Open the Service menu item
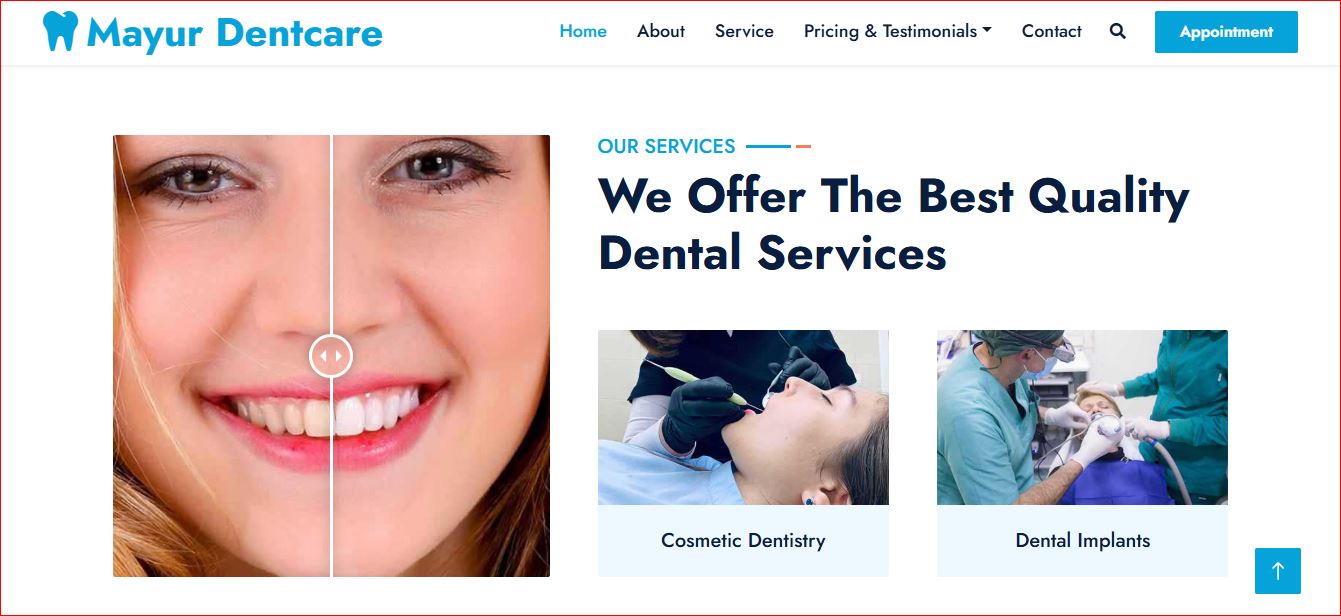The width and height of the screenshot is (1341, 616). [x=744, y=31]
